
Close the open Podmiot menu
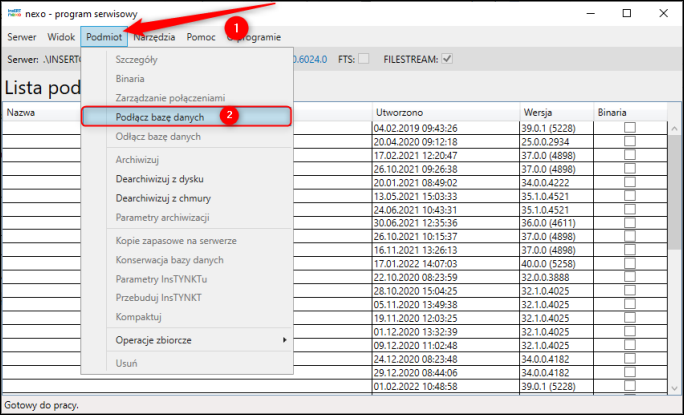click(104, 37)
